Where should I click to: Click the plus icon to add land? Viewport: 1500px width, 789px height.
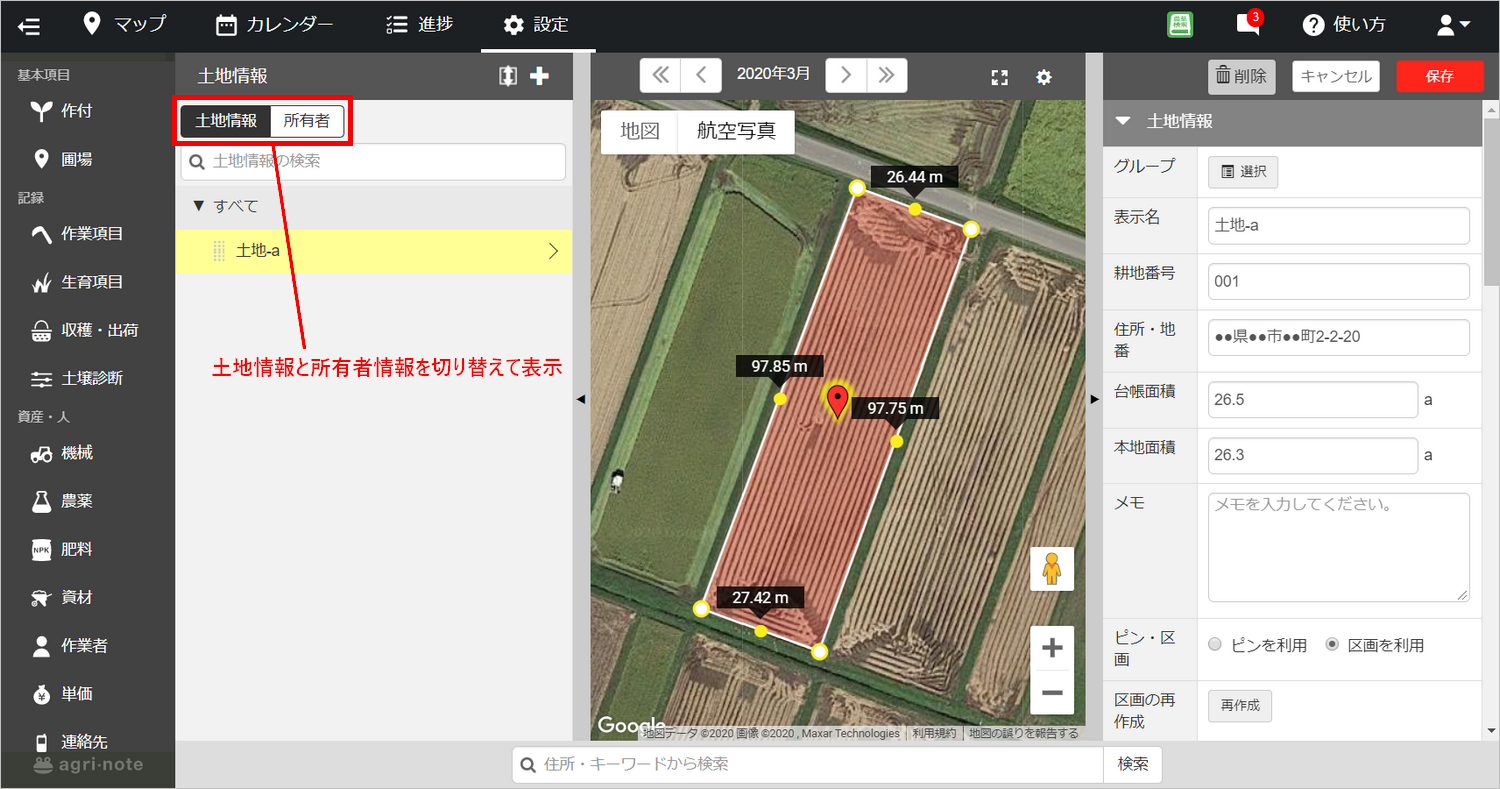pyautogui.click(x=539, y=76)
